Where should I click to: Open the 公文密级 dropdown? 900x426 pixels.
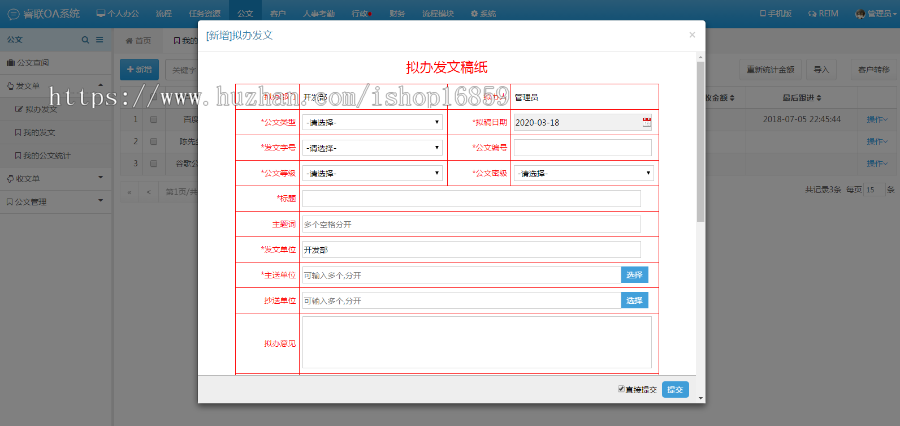pyautogui.click(x=584, y=173)
